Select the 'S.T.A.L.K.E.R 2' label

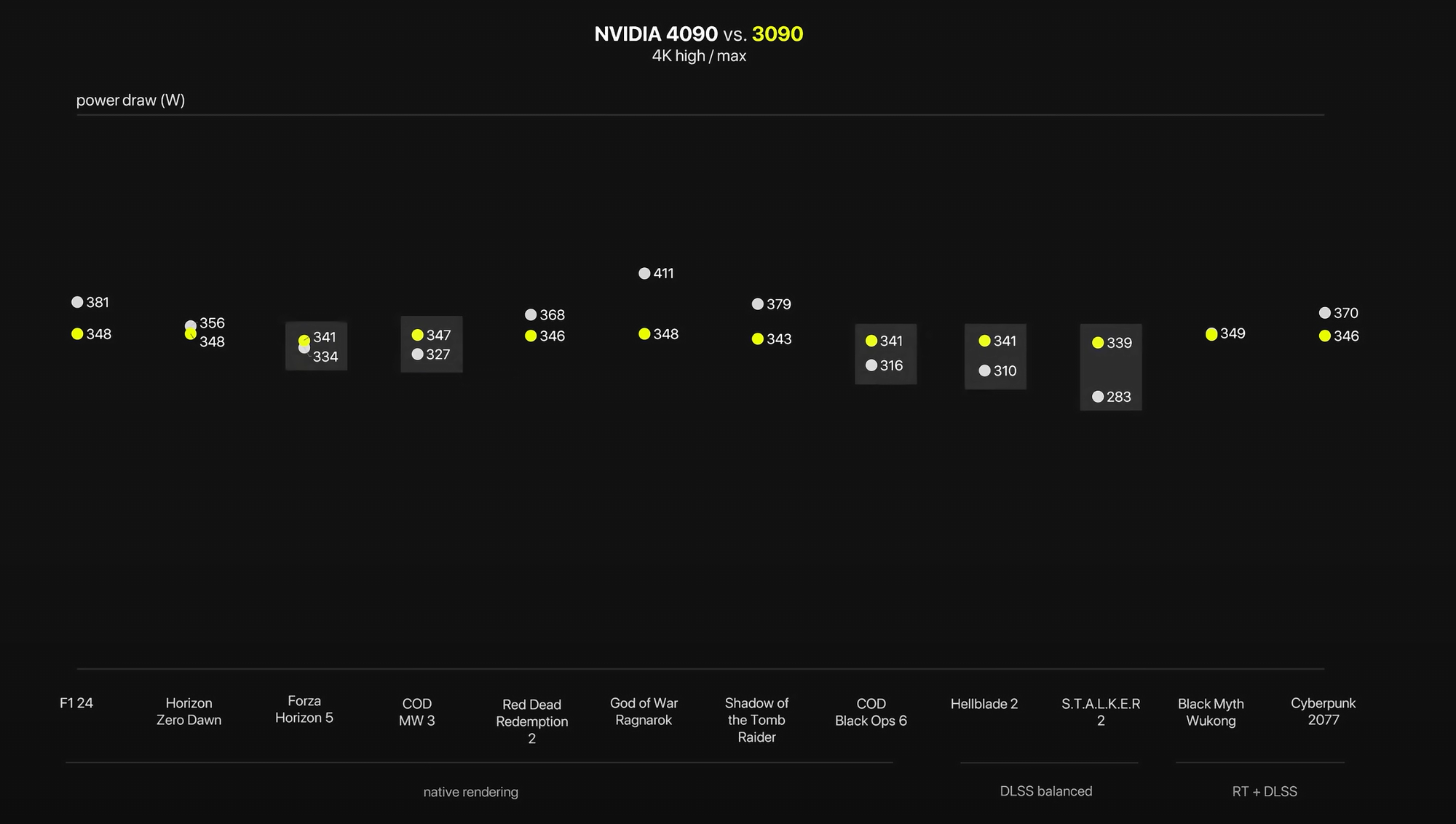1101,713
